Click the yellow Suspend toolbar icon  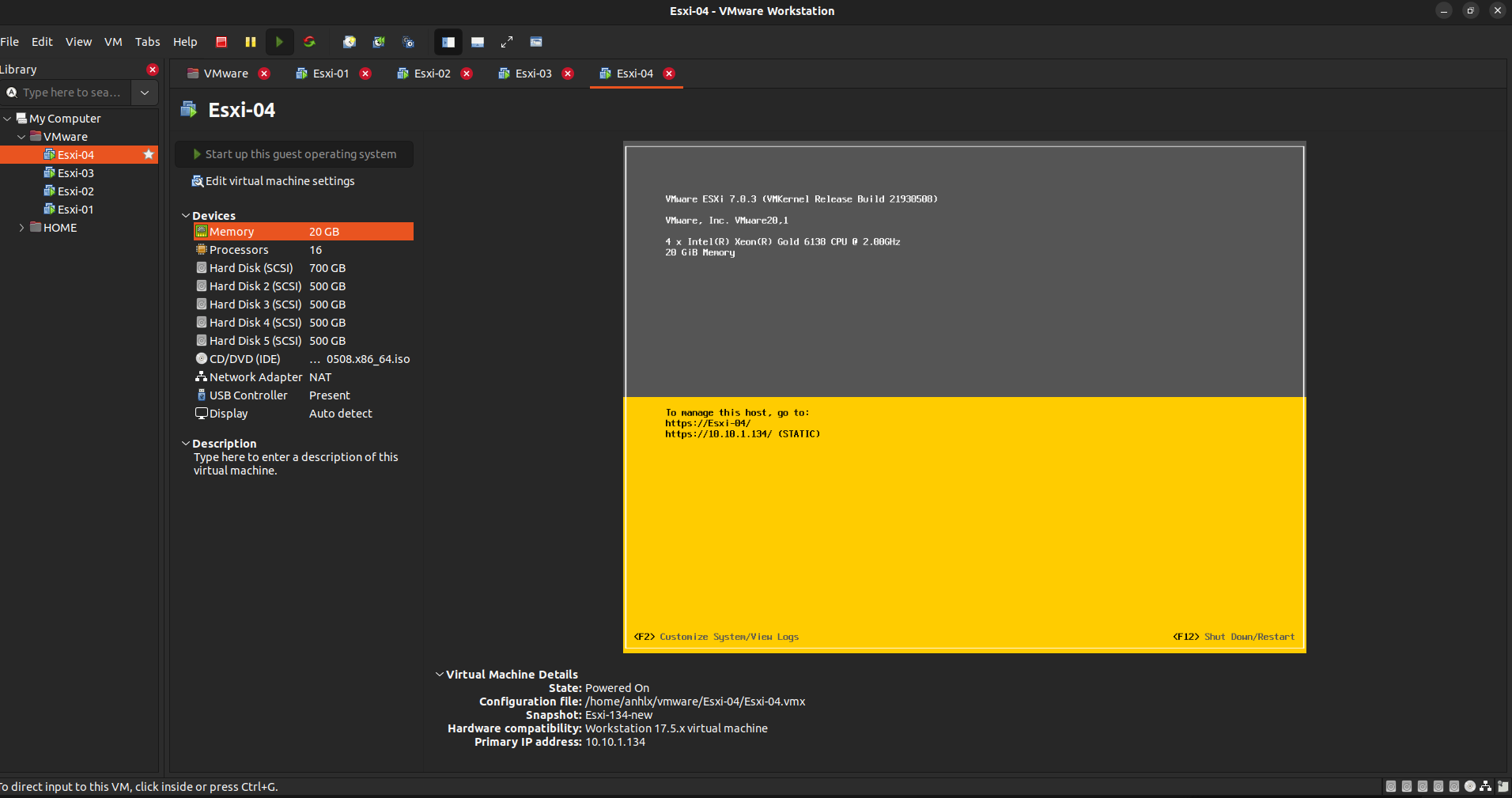point(251,42)
